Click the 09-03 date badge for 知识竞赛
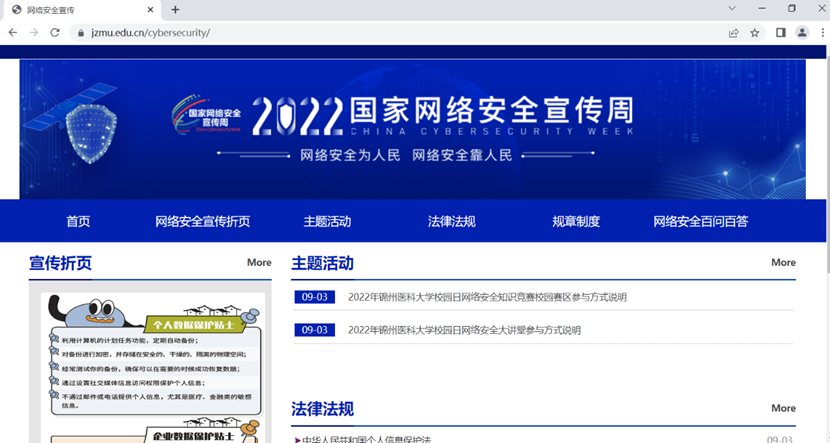830x443 pixels. 314,297
